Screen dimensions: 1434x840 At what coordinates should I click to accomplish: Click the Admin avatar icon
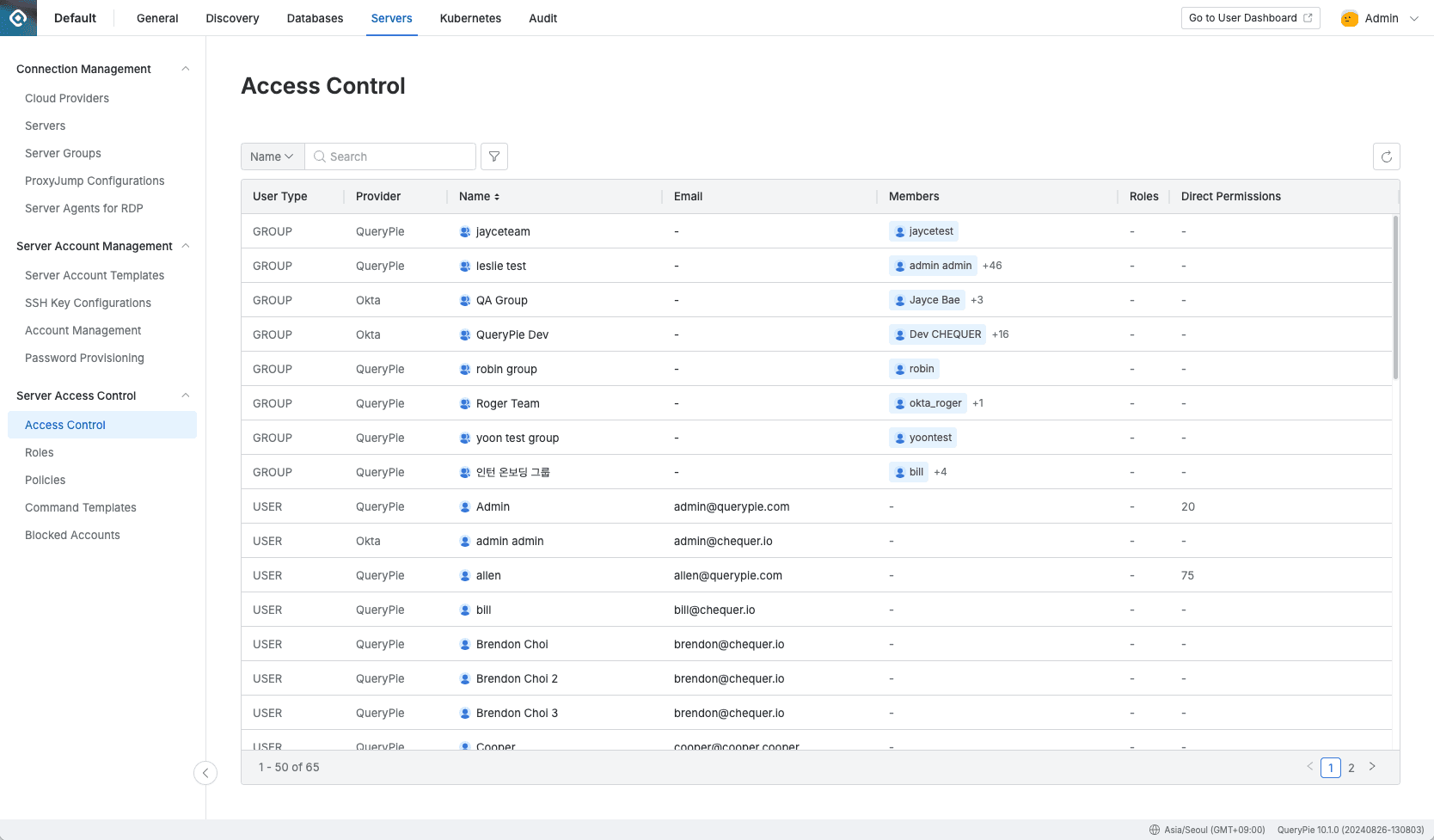(1349, 17)
